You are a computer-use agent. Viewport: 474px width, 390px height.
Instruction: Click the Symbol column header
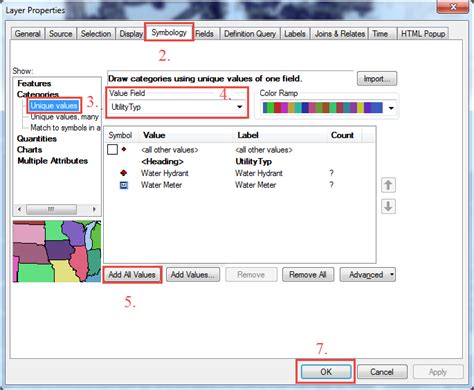point(120,135)
